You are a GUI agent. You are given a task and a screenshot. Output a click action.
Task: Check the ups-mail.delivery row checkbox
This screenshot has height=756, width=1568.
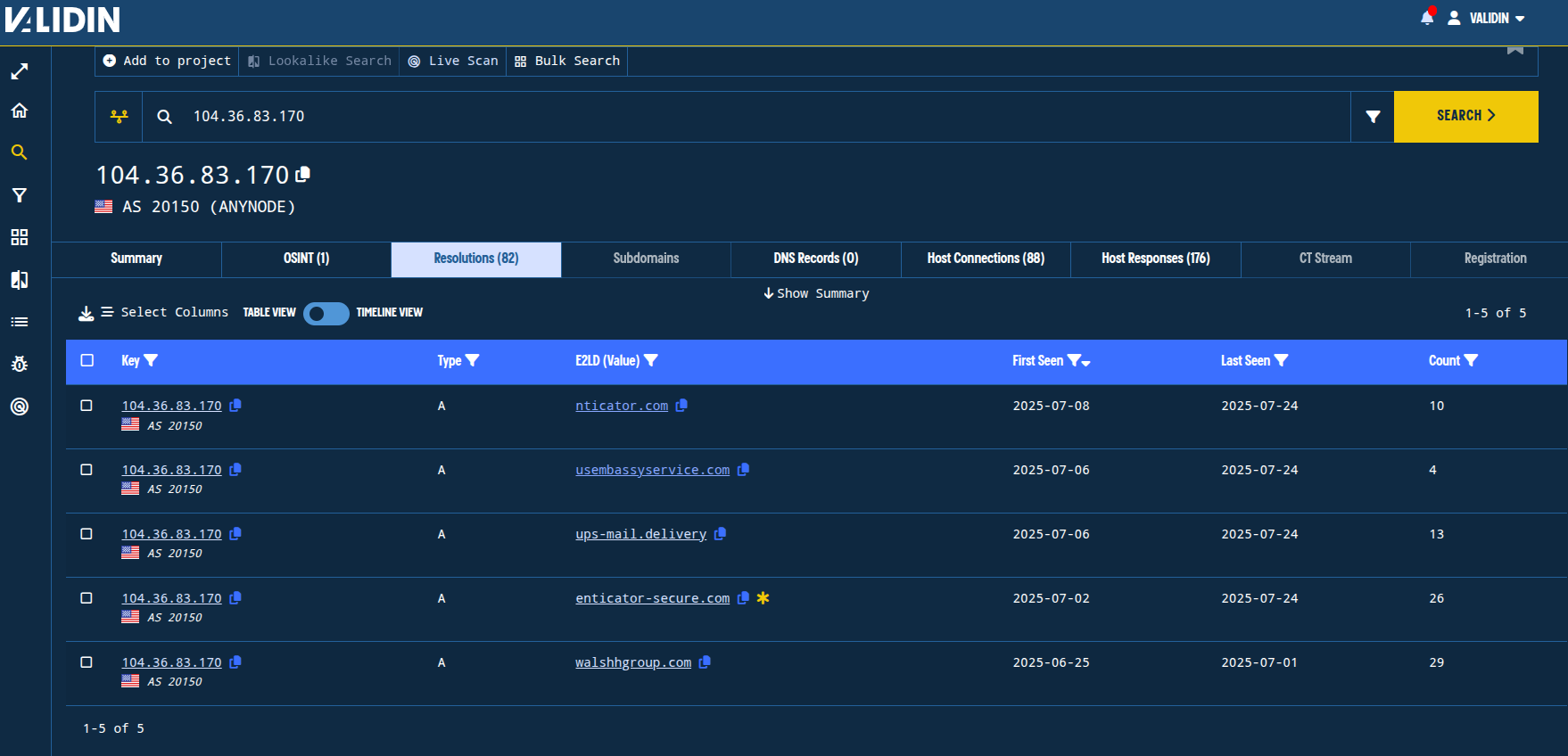click(87, 534)
